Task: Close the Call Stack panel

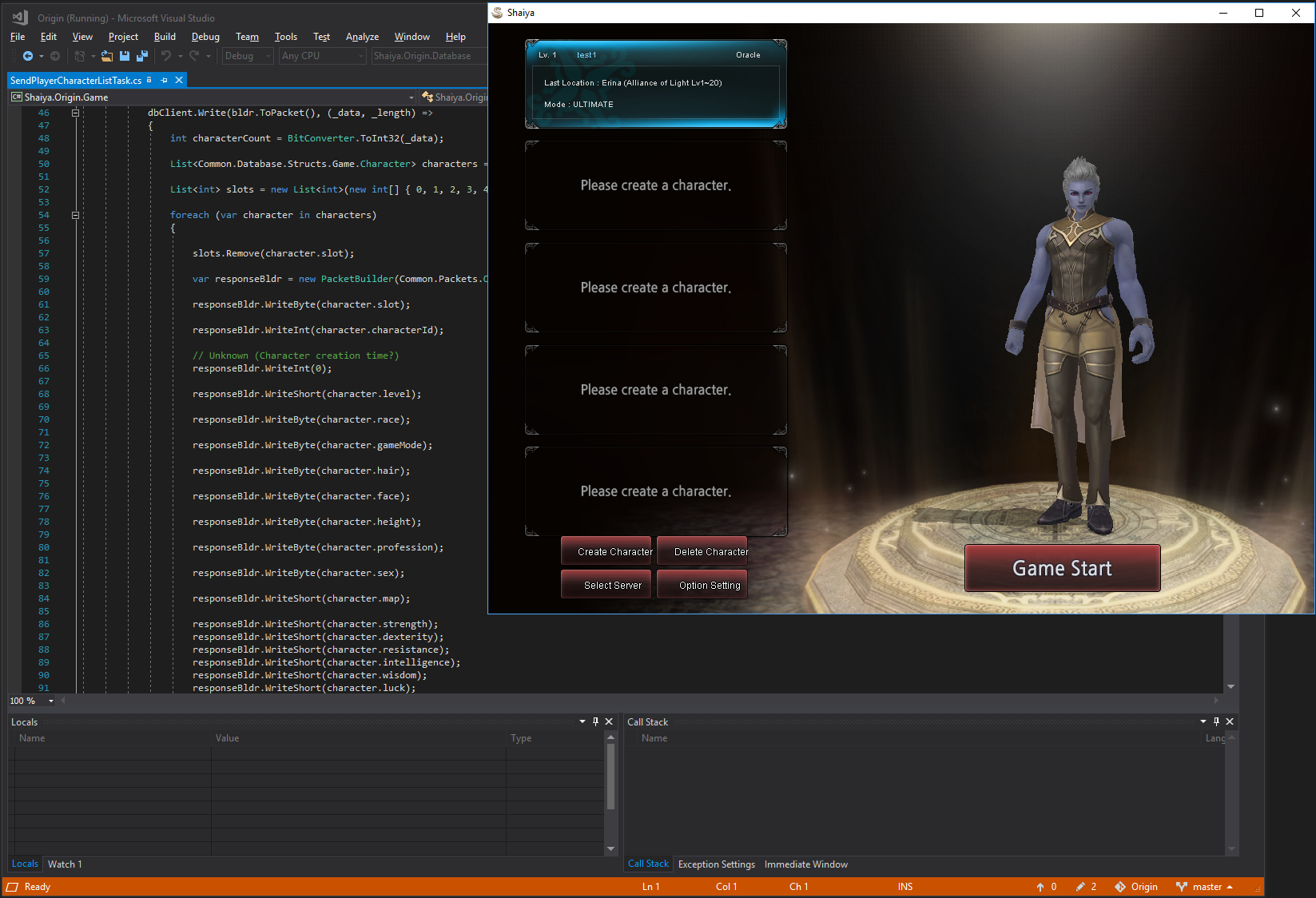Action: [x=1230, y=721]
